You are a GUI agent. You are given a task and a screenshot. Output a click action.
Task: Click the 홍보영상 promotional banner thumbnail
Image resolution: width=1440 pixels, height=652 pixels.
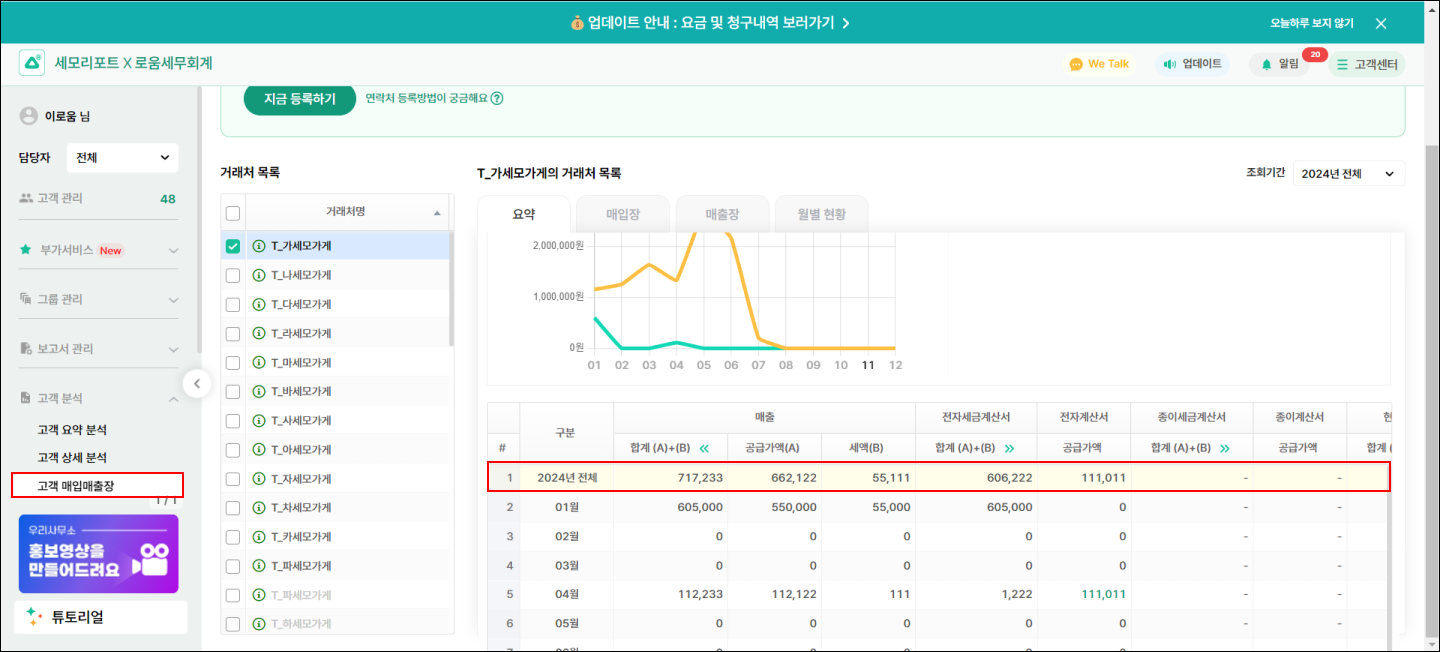pyautogui.click(x=98, y=554)
